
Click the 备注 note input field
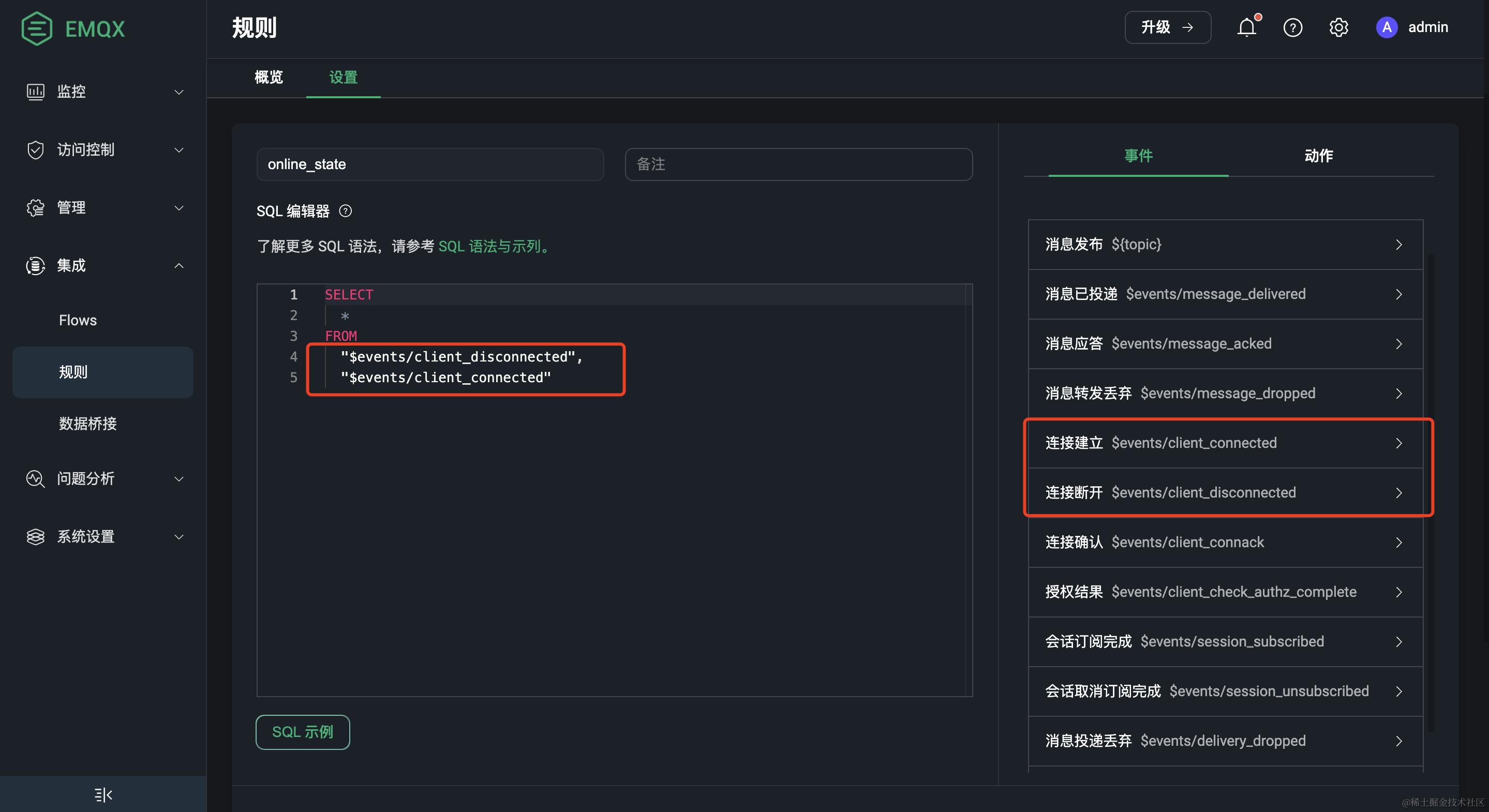[798, 164]
